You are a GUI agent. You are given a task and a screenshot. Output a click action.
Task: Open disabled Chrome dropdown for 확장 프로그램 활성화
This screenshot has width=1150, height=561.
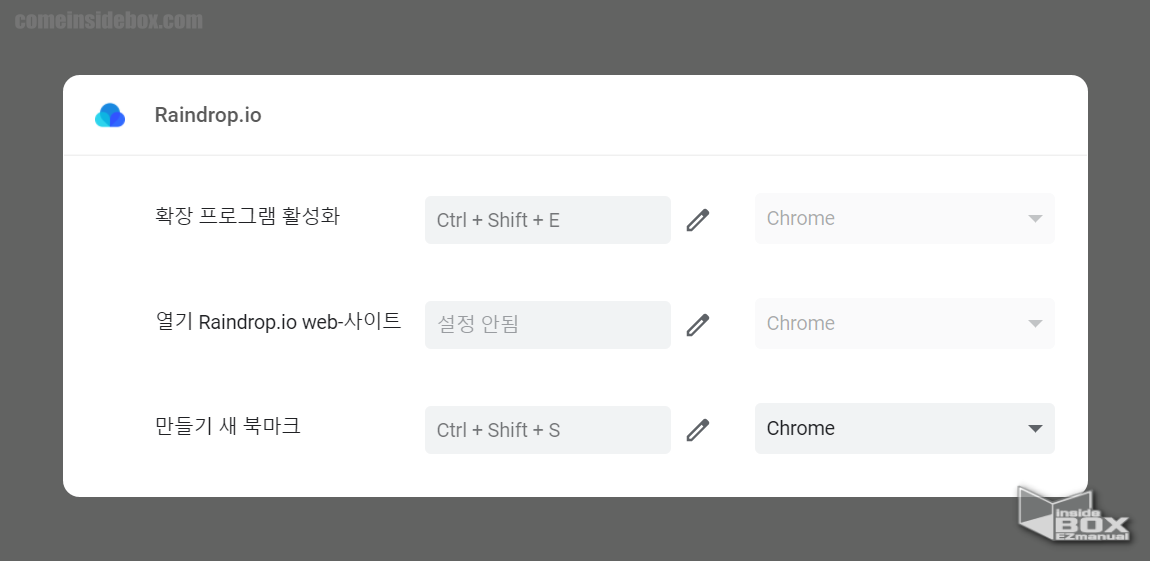pos(904,219)
